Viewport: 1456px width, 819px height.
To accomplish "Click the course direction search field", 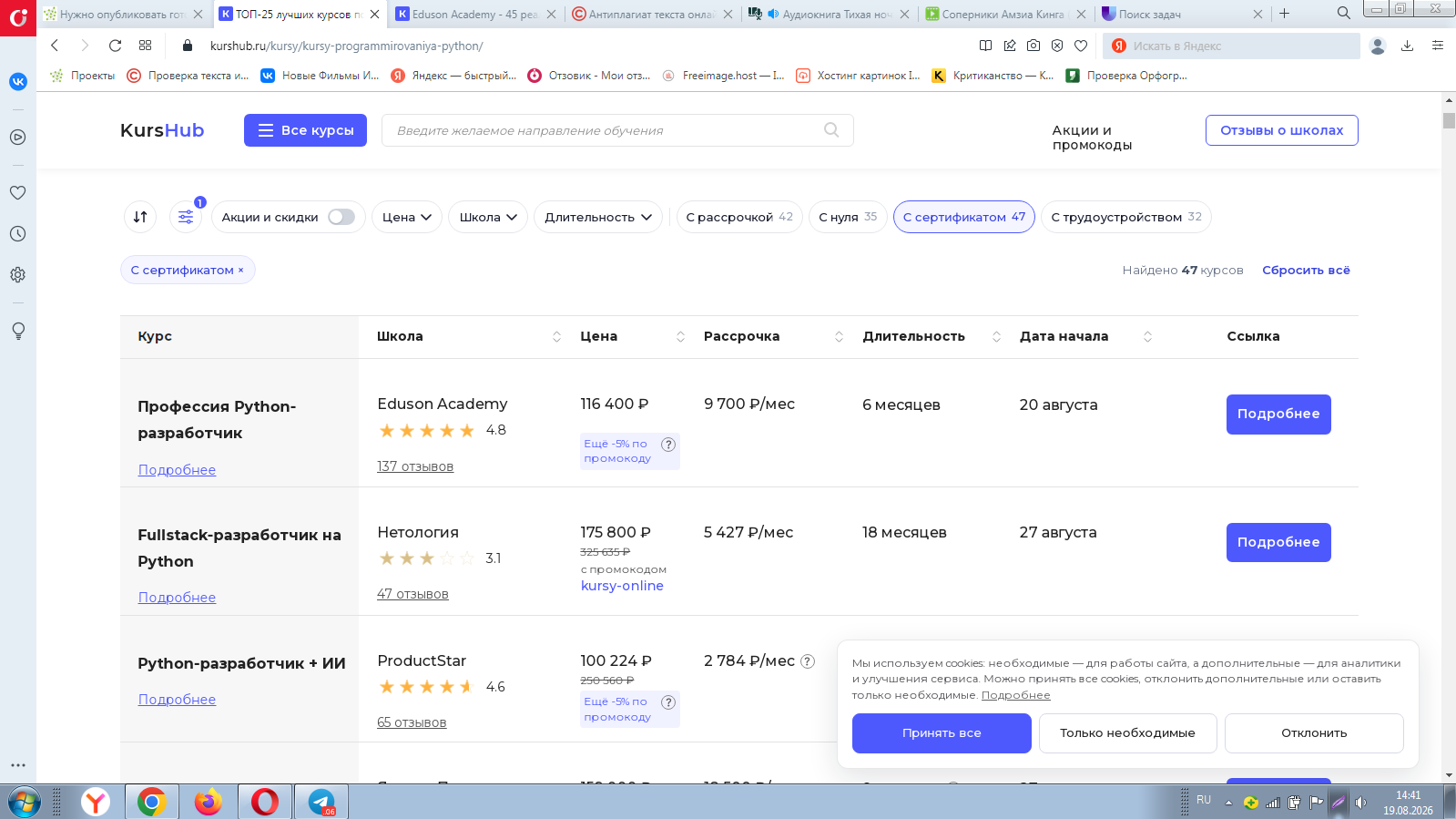I will tap(617, 130).
